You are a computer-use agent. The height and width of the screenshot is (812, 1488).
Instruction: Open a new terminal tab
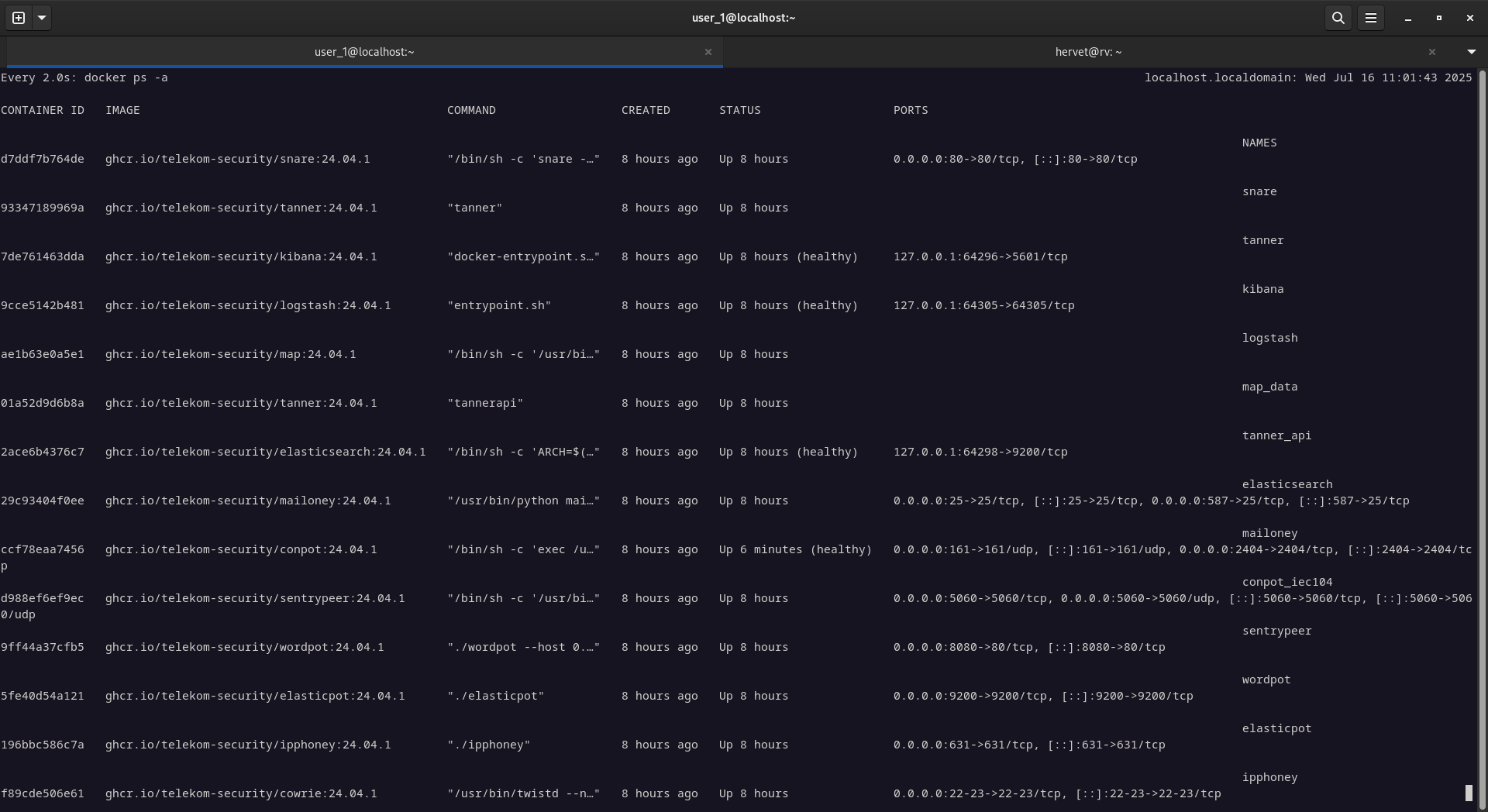point(19,18)
